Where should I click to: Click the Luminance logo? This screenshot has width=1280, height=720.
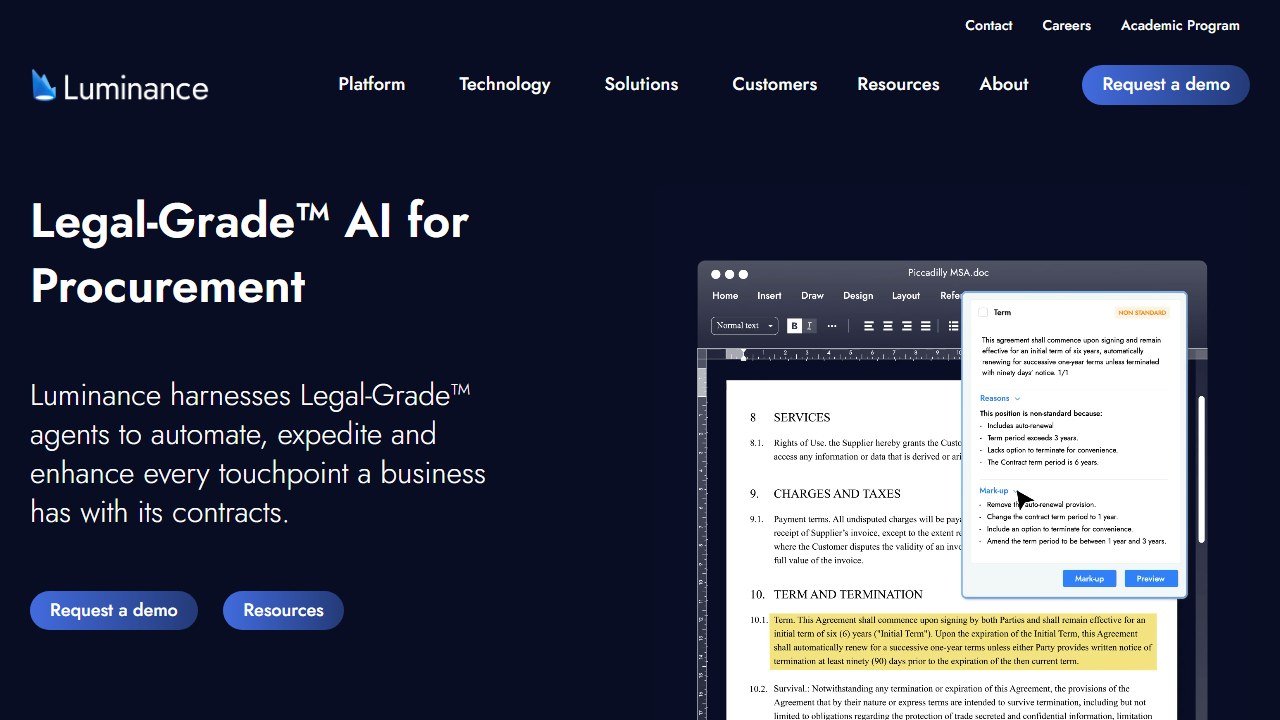120,86
